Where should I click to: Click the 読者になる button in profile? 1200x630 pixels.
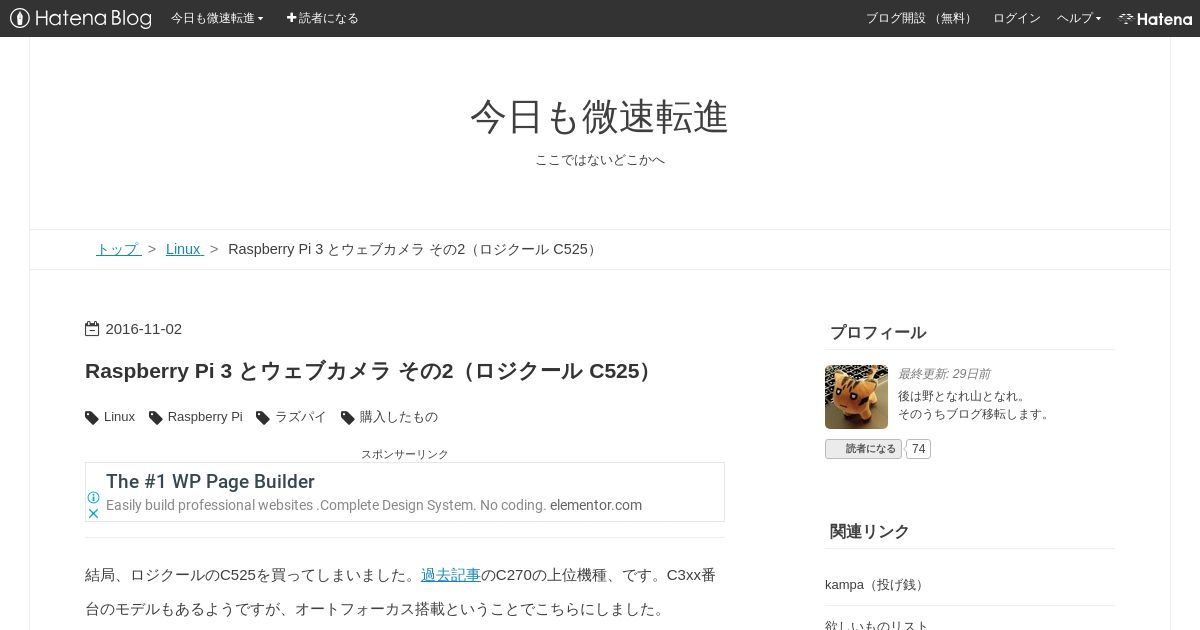(x=863, y=449)
